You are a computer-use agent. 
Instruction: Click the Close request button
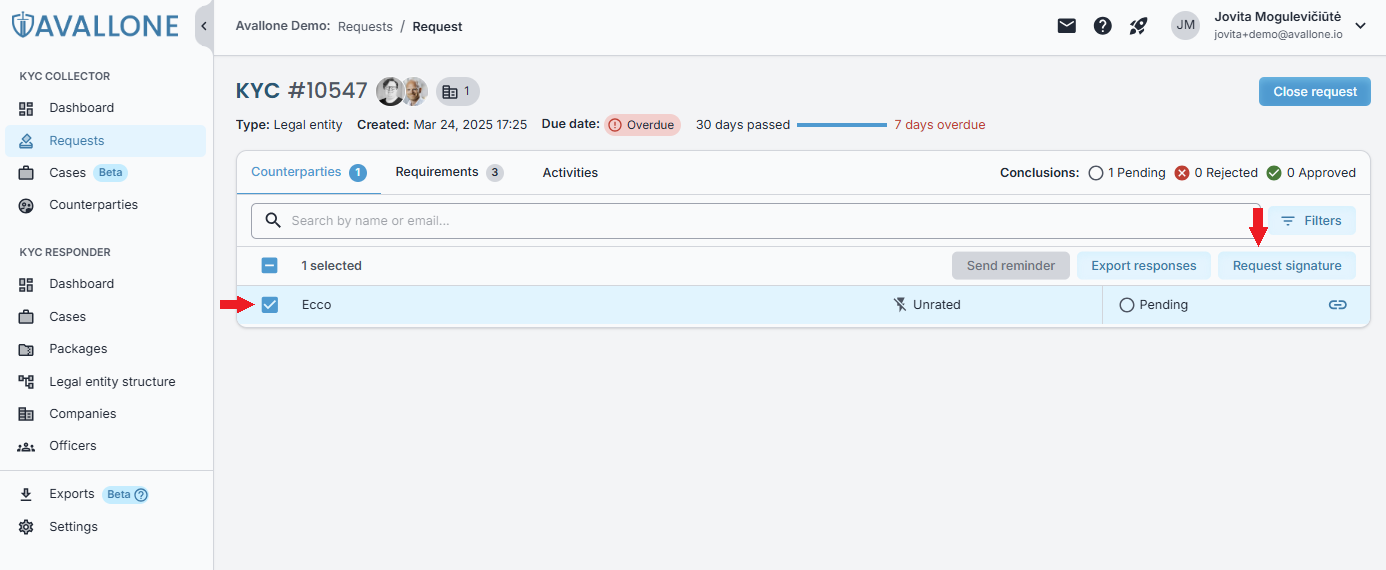point(1314,92)
